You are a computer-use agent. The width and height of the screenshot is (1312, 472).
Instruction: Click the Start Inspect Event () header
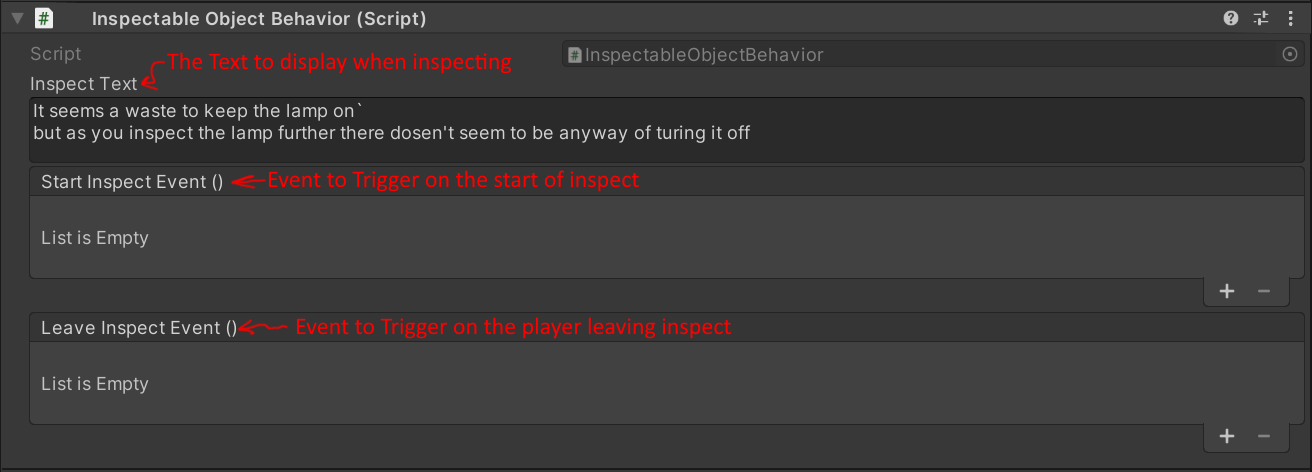click(132, 182)
